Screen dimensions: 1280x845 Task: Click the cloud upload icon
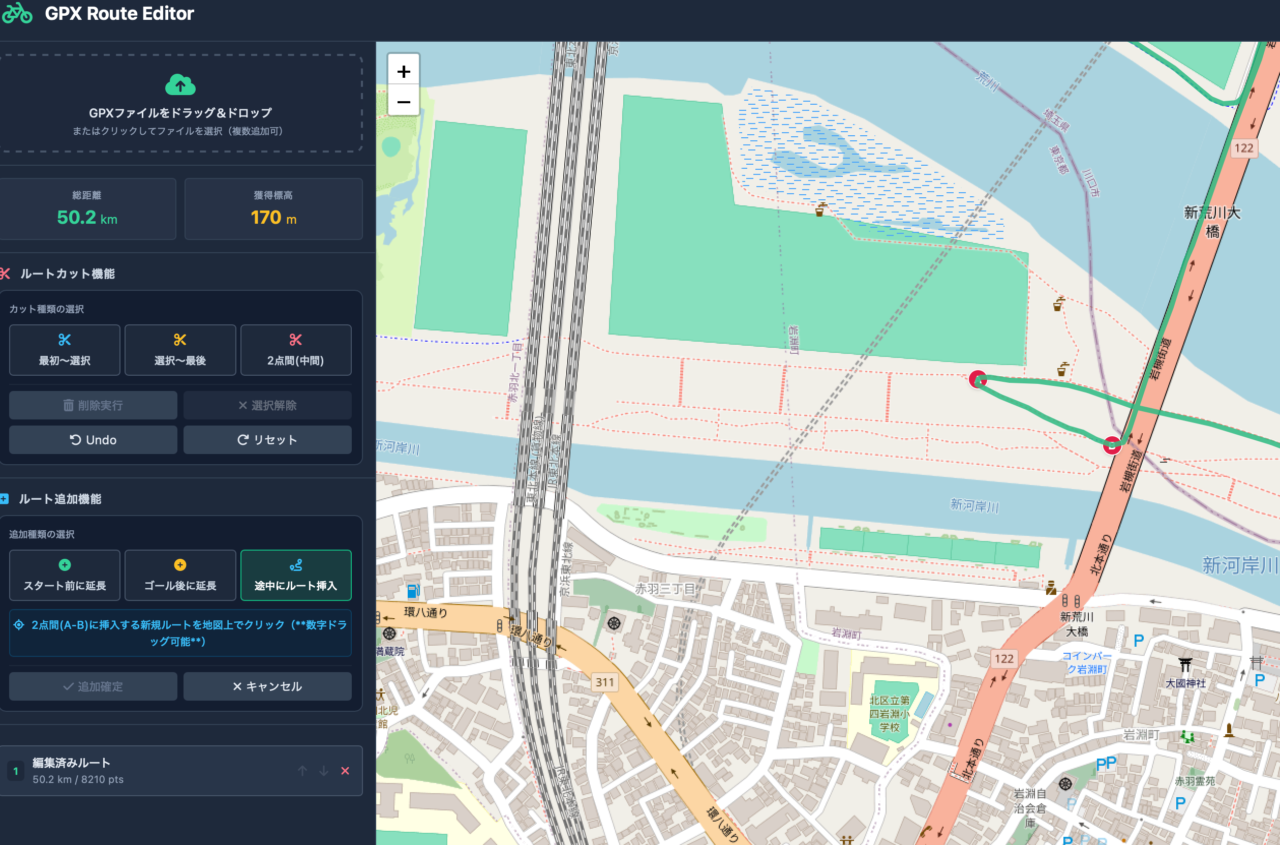[180, 85]
